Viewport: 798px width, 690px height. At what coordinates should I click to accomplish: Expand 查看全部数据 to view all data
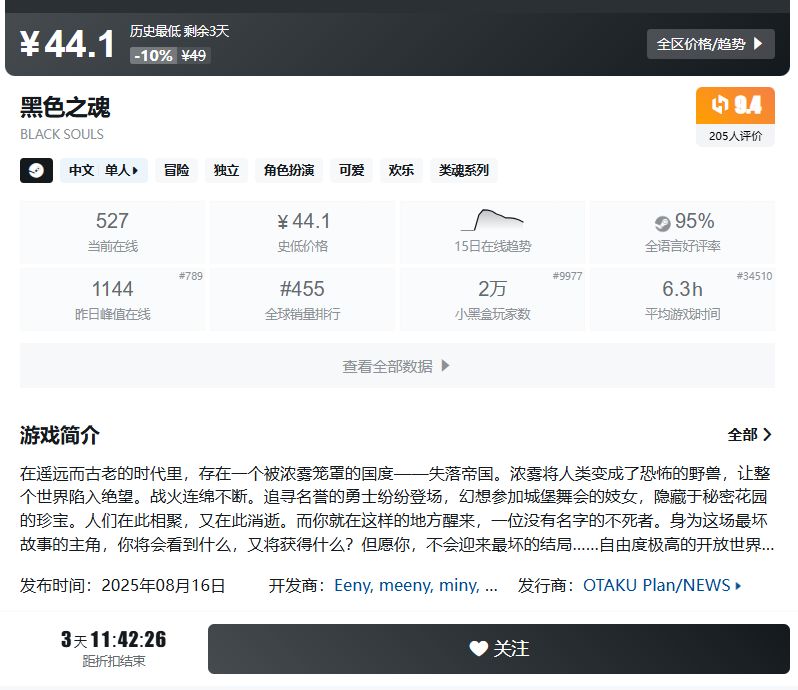(x=397, y=366)
